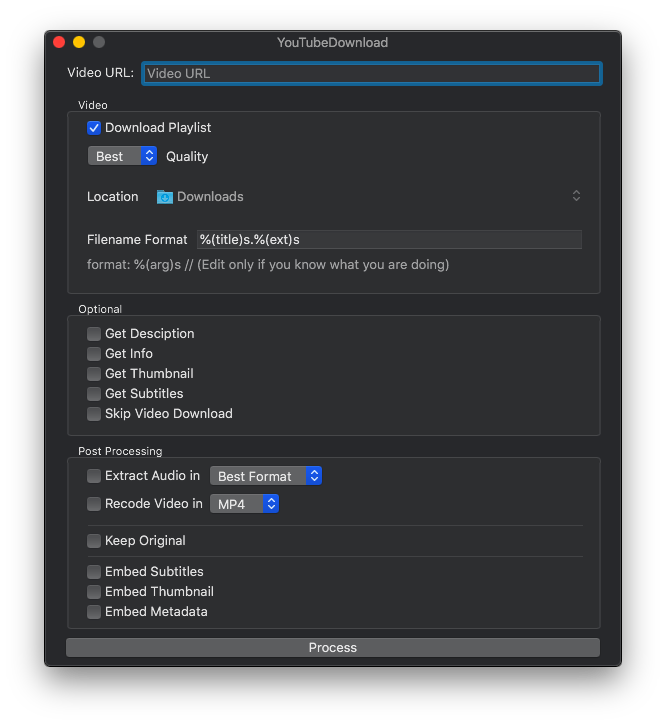Click the Optional section heading
666x725 pixels.
100,309
